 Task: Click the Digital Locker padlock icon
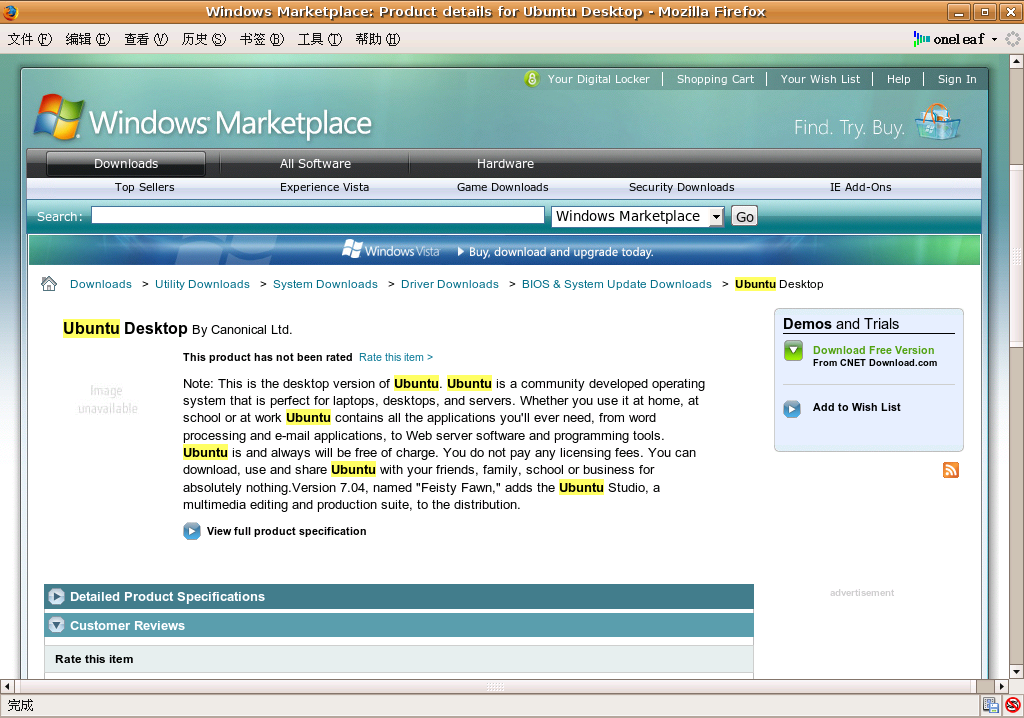[x=532, y=79]
